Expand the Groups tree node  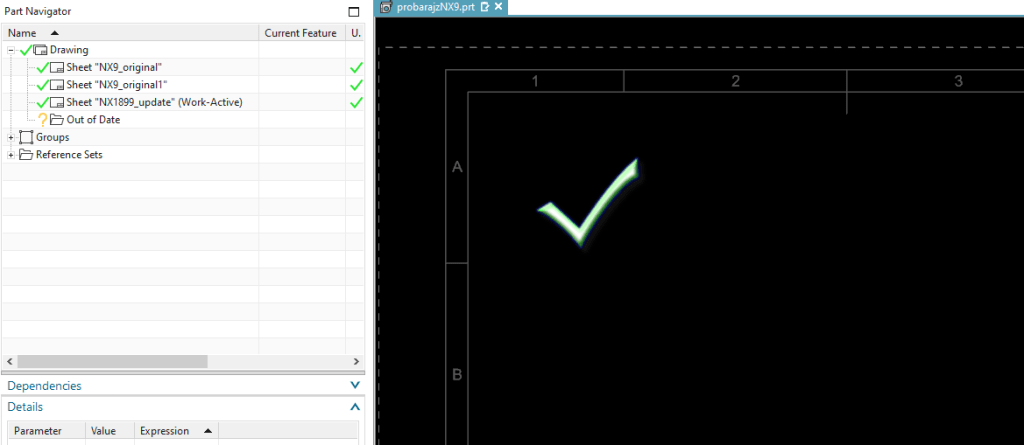(x=12, y=137)
